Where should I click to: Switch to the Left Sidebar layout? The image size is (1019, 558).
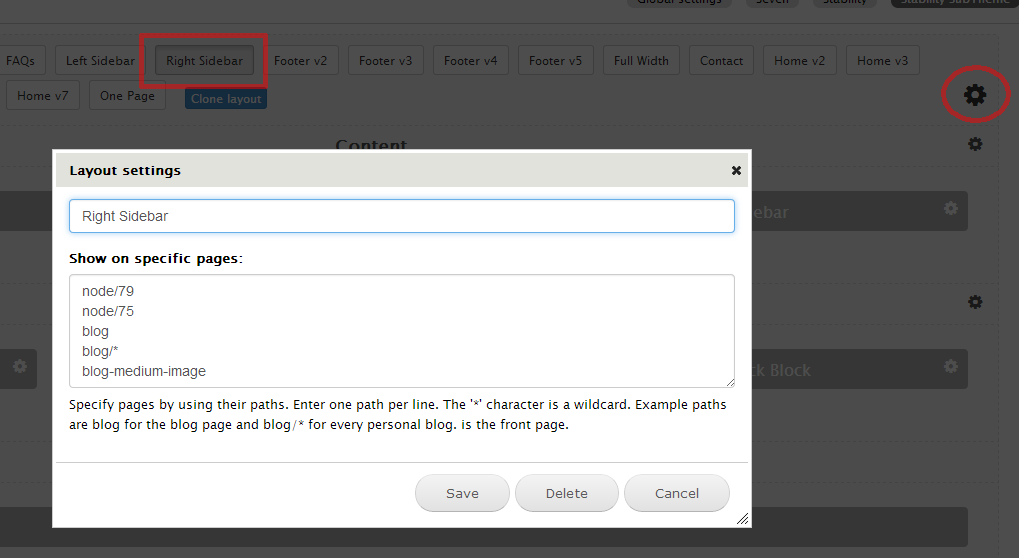pyautogui.click(x=100, y=61)
